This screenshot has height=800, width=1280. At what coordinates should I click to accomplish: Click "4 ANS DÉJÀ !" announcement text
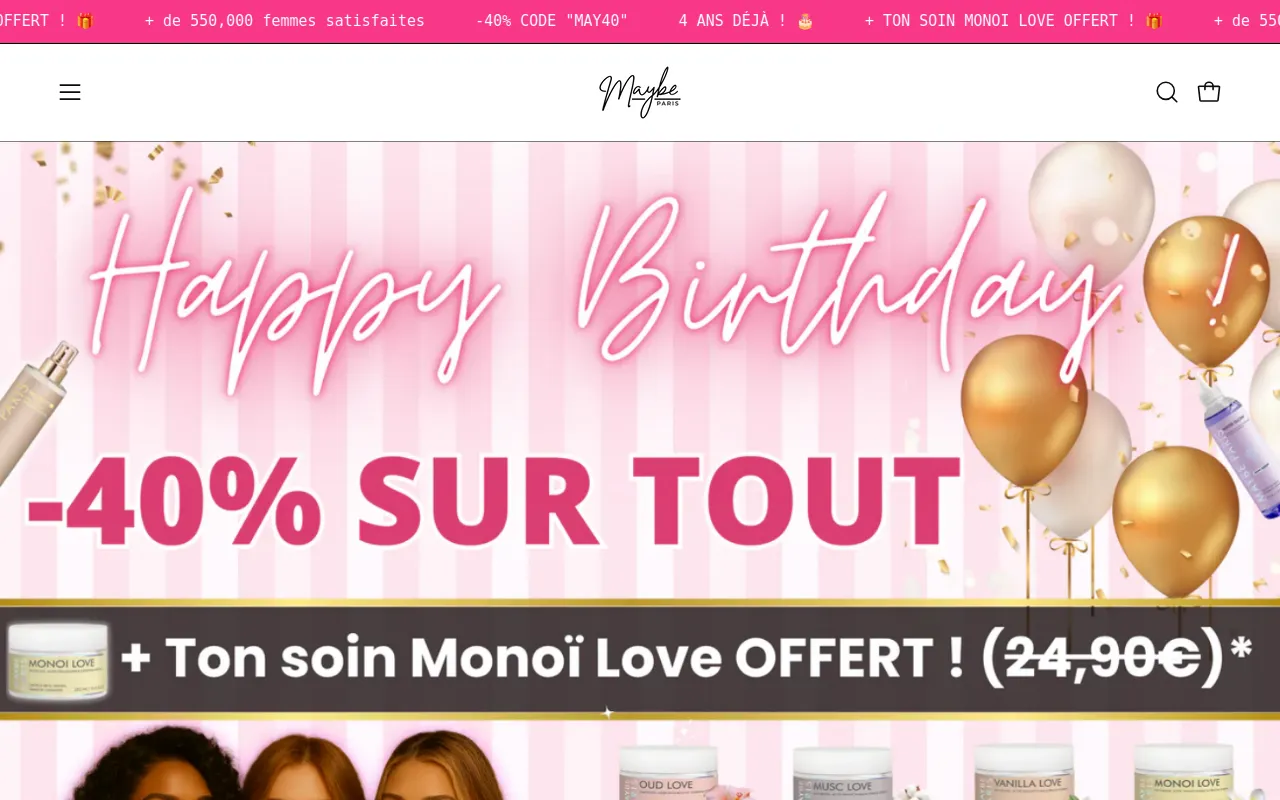(733, 21)
